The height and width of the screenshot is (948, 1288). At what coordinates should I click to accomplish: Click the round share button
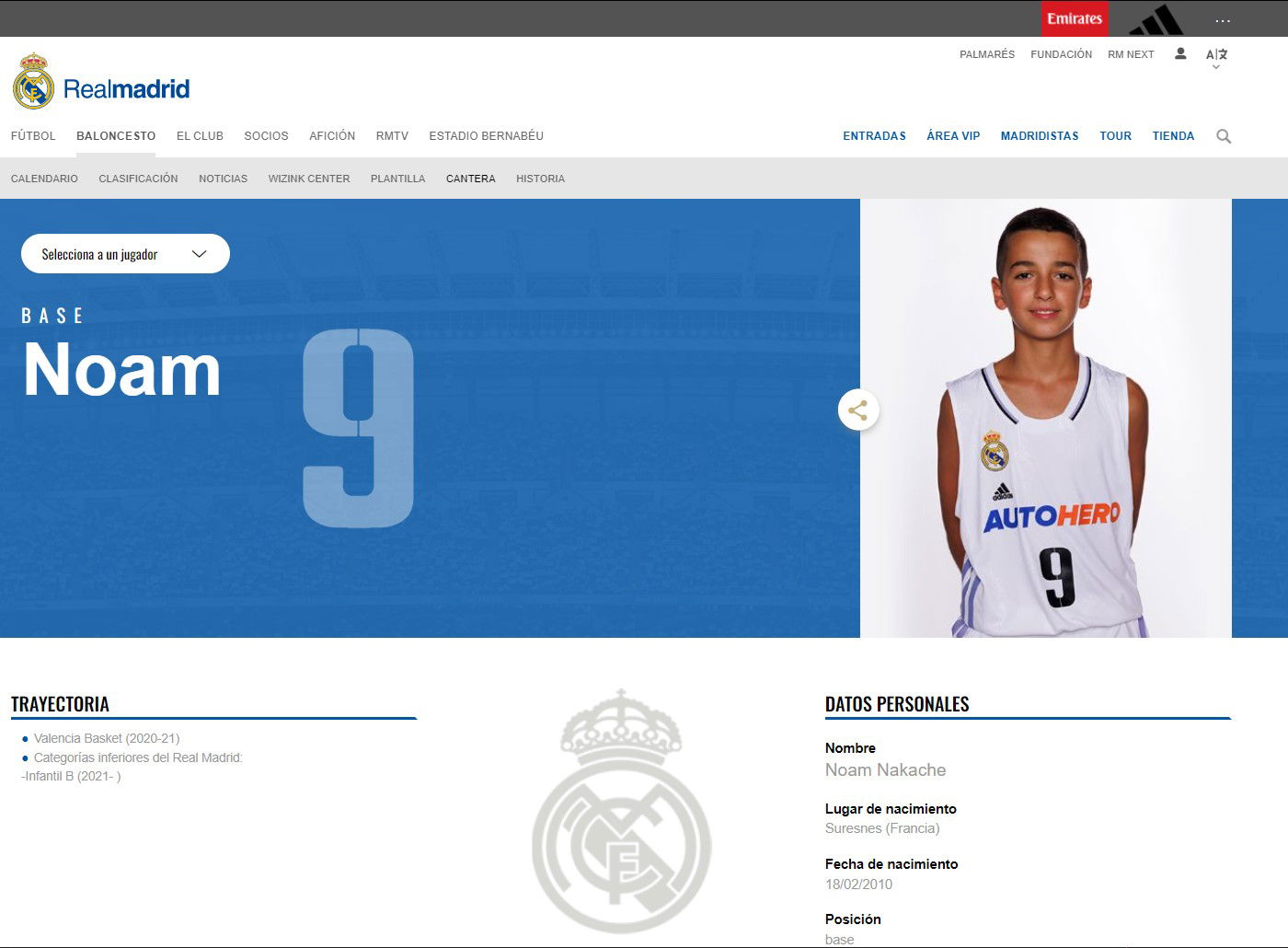(858, 410)
